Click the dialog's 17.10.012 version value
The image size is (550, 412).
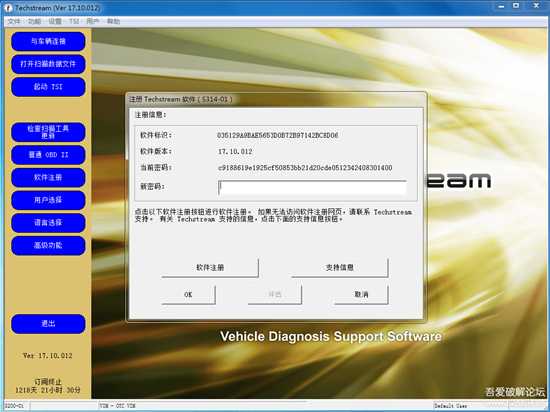[235, 151]
